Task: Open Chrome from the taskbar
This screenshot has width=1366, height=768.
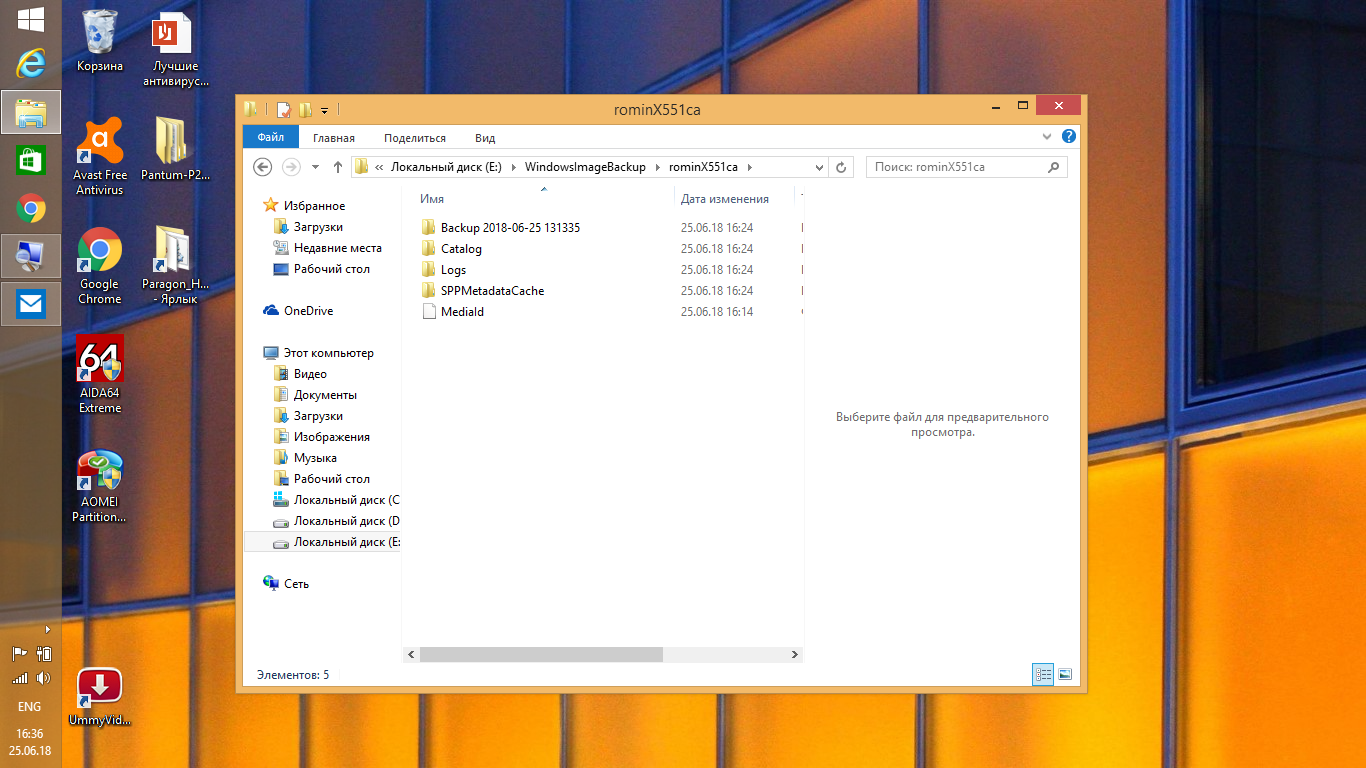Action: tap(31, 208)
